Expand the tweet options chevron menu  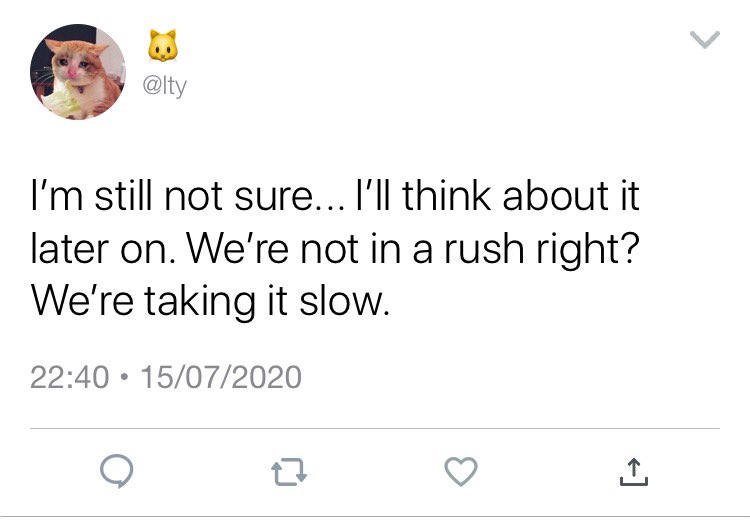pyautogui.click(x=705, y=40)
